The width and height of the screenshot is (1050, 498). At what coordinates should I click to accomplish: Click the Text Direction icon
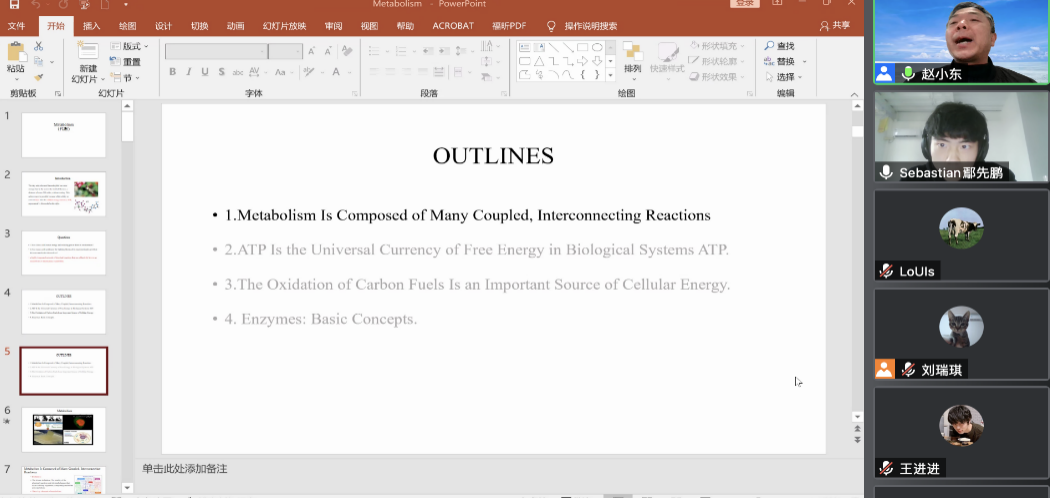click(x=489, y=46)
